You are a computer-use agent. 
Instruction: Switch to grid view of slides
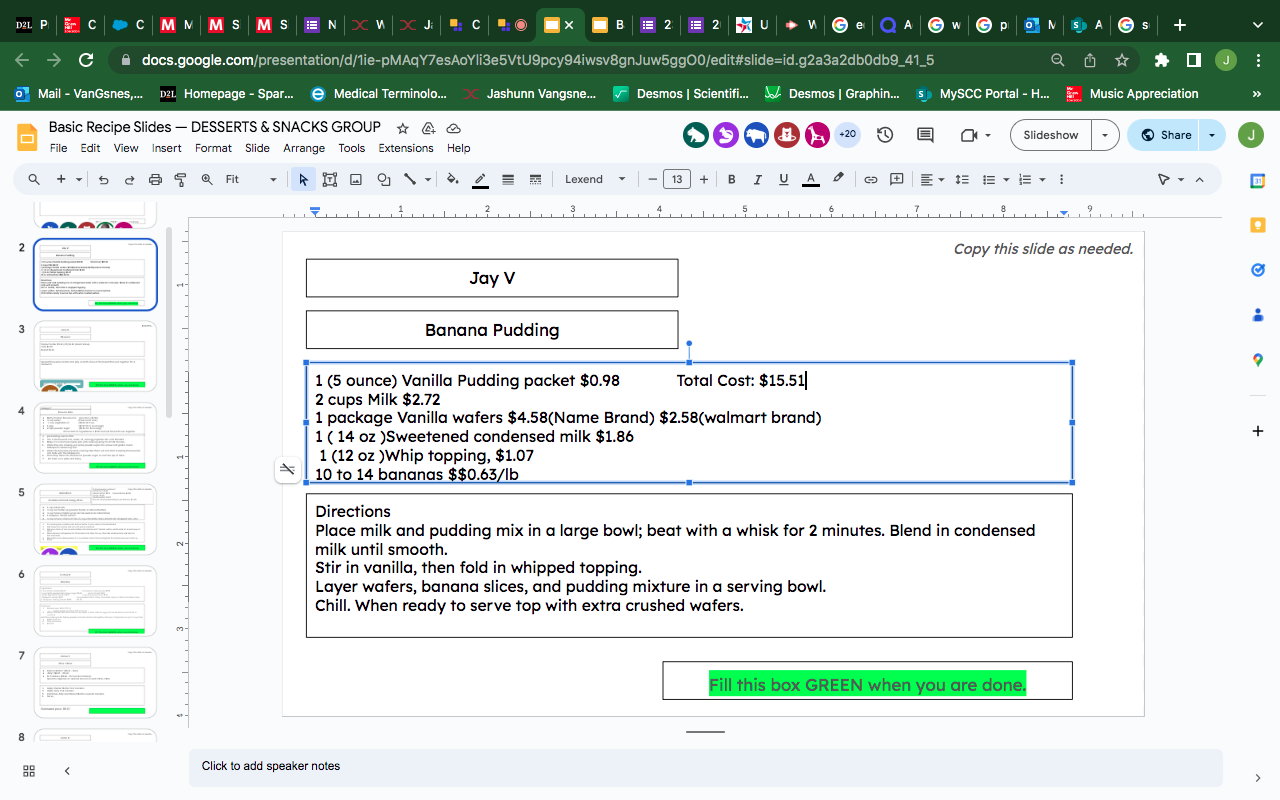click(x=29, y=771)
